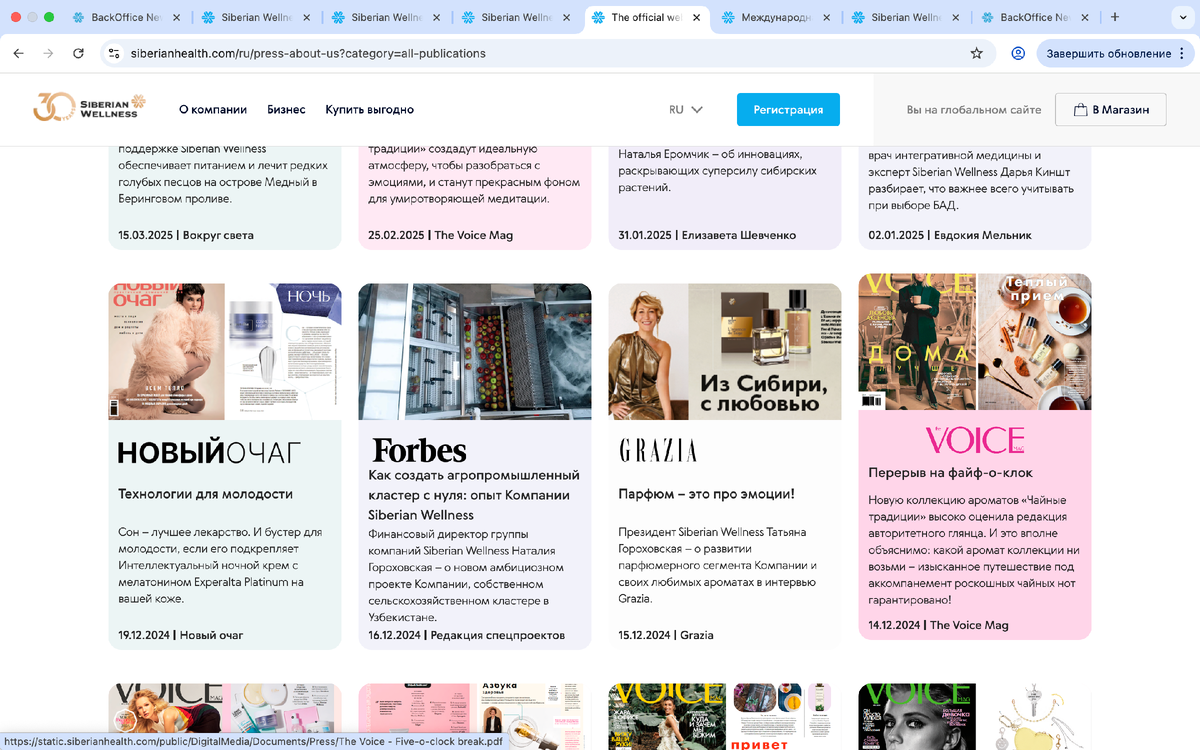
Task: Click the Регистрация button
Action: point(788,110)
